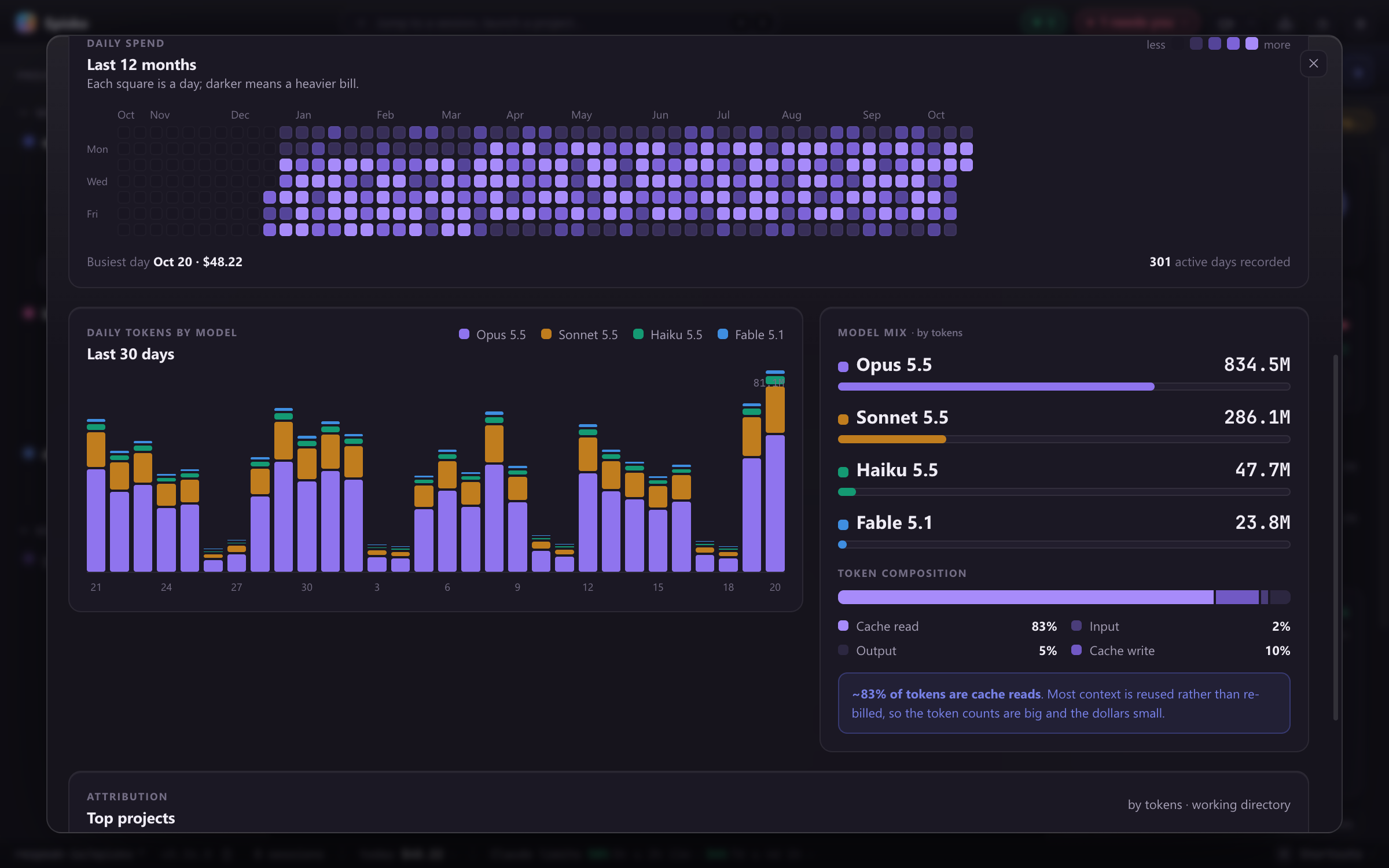Viewport: 1389px width, 868px height.
Task: Click the Sonnet 5.5 chart legend entry
Action: pos(579,334)
